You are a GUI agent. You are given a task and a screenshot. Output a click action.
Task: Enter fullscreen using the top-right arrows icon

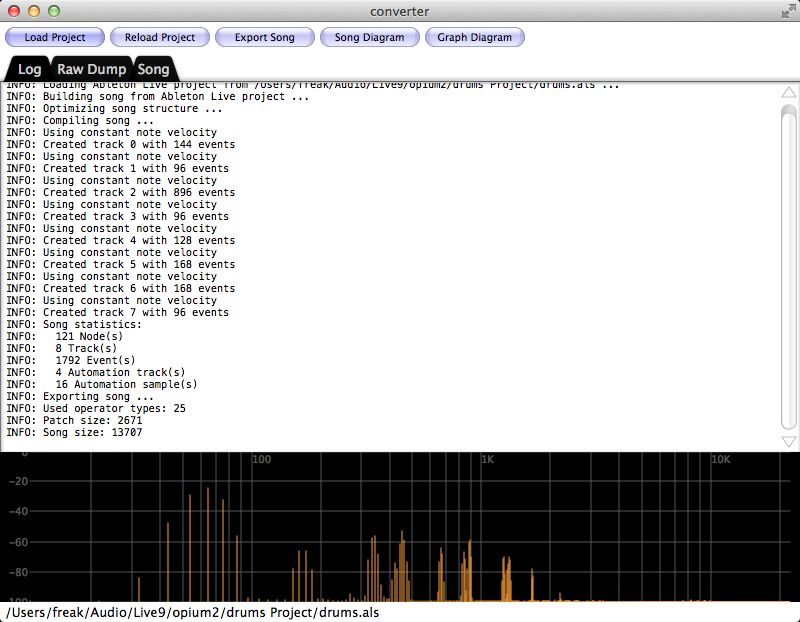click(x=786, y=11)
